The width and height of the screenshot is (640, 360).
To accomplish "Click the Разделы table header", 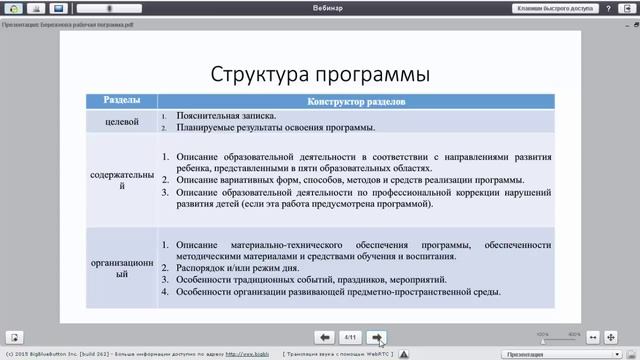I will (122, 100).
